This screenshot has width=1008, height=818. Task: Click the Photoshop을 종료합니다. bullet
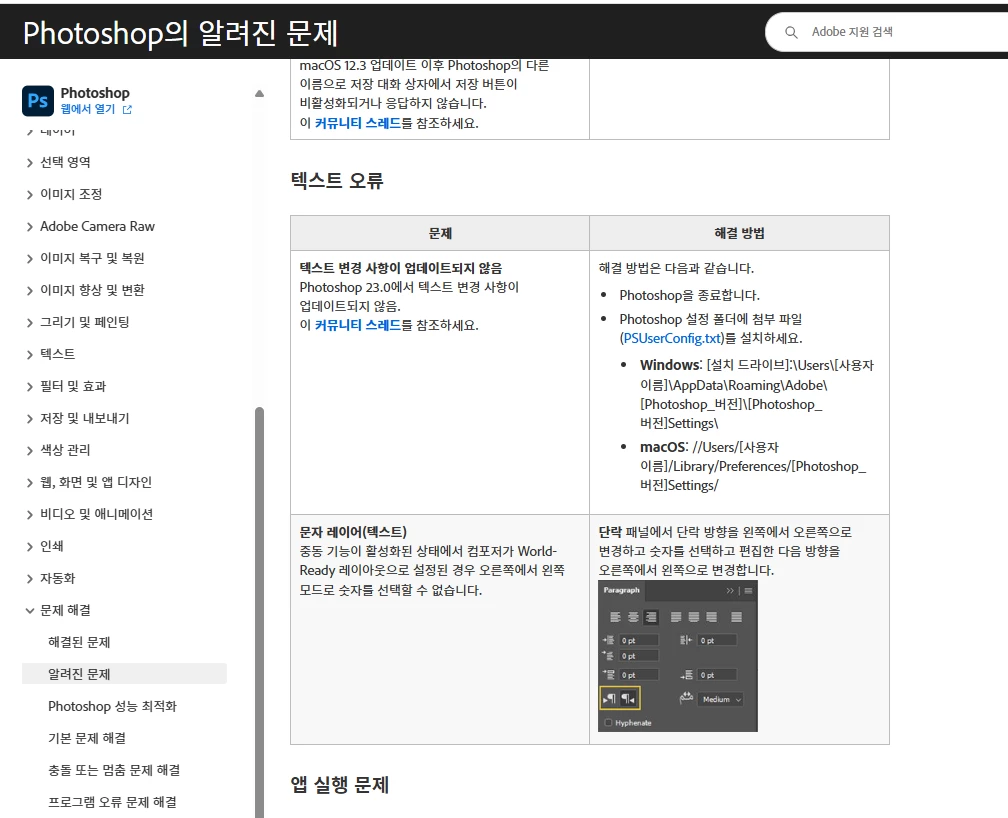coord(689,295)
